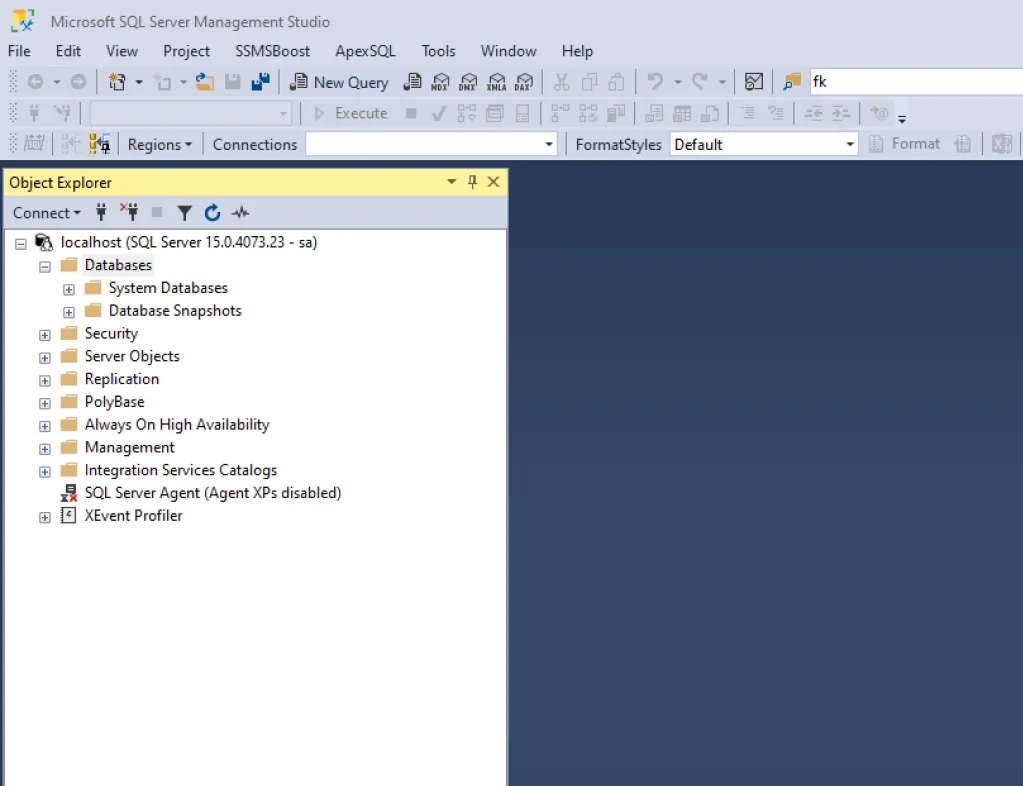
Task: Open the Object Explorer filter
Action: (x=185, y=212)
